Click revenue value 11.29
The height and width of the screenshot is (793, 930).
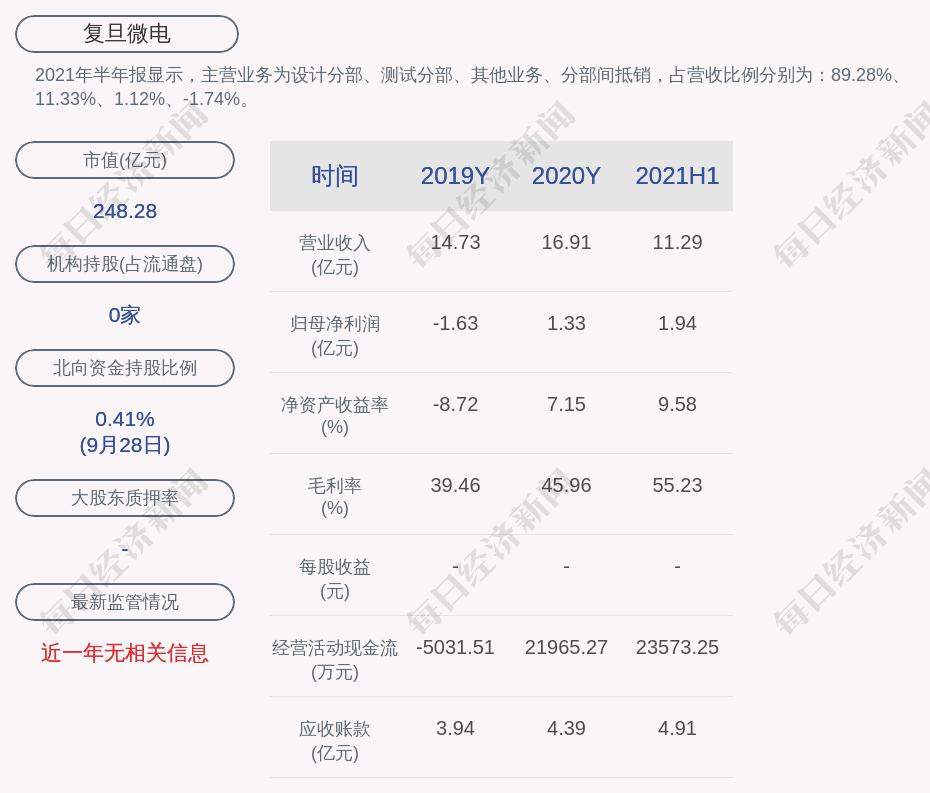point(677,243)
